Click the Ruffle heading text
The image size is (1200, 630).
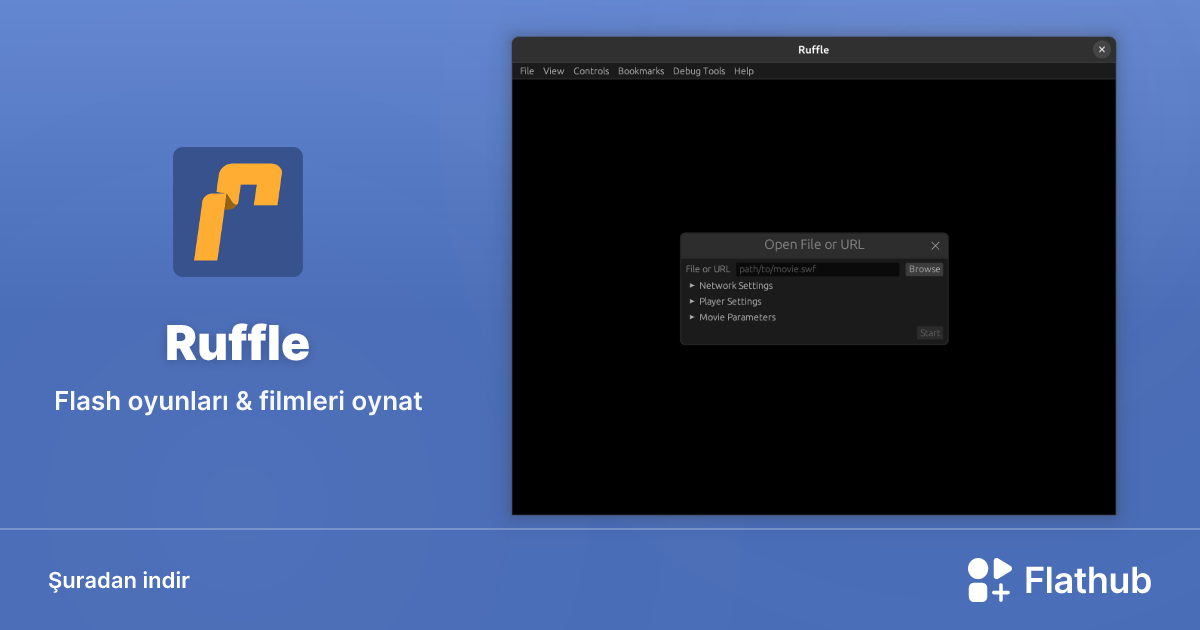237,343
